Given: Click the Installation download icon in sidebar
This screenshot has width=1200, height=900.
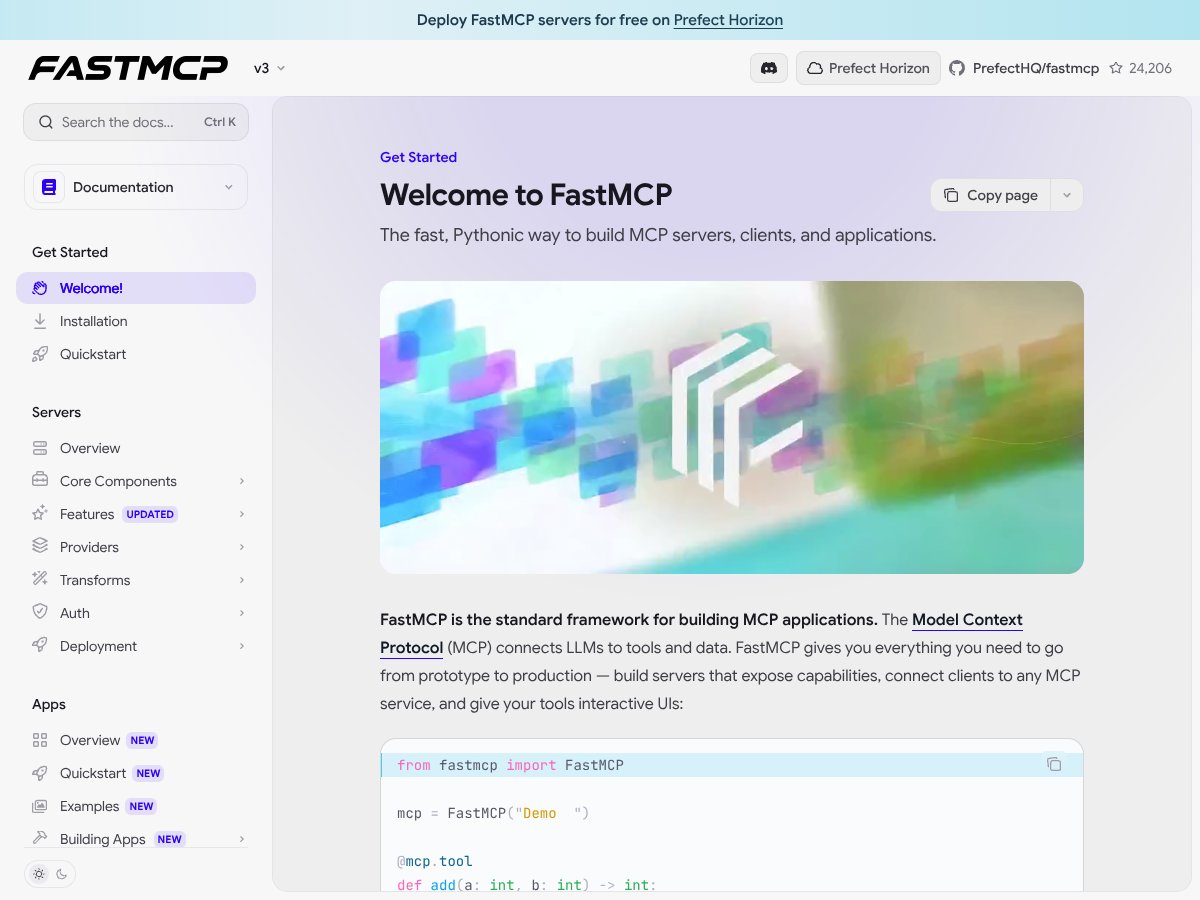Looking at the screenshot, I should (x=40, y=321).
